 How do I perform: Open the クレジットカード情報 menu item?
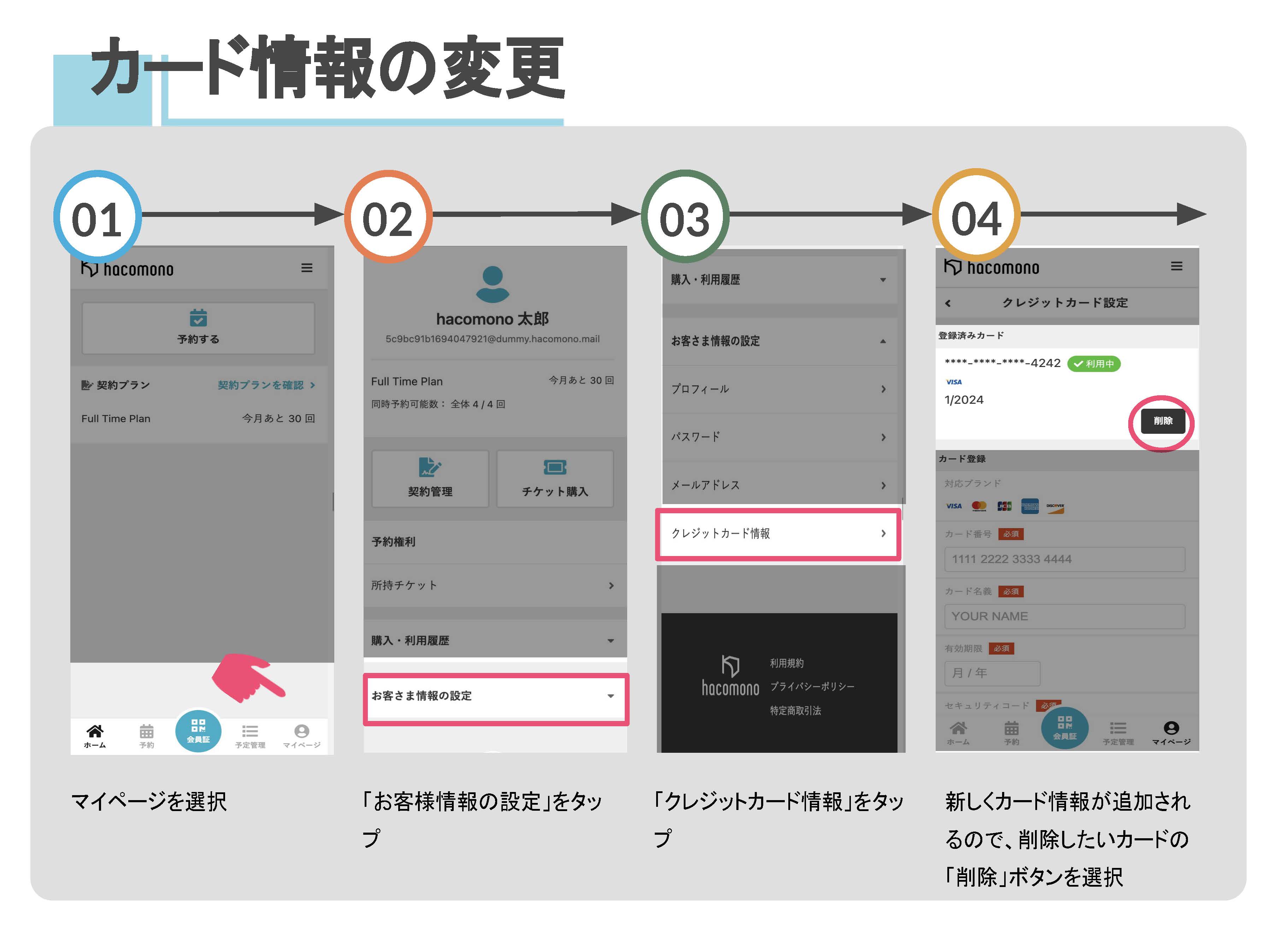tap(778, 534)
